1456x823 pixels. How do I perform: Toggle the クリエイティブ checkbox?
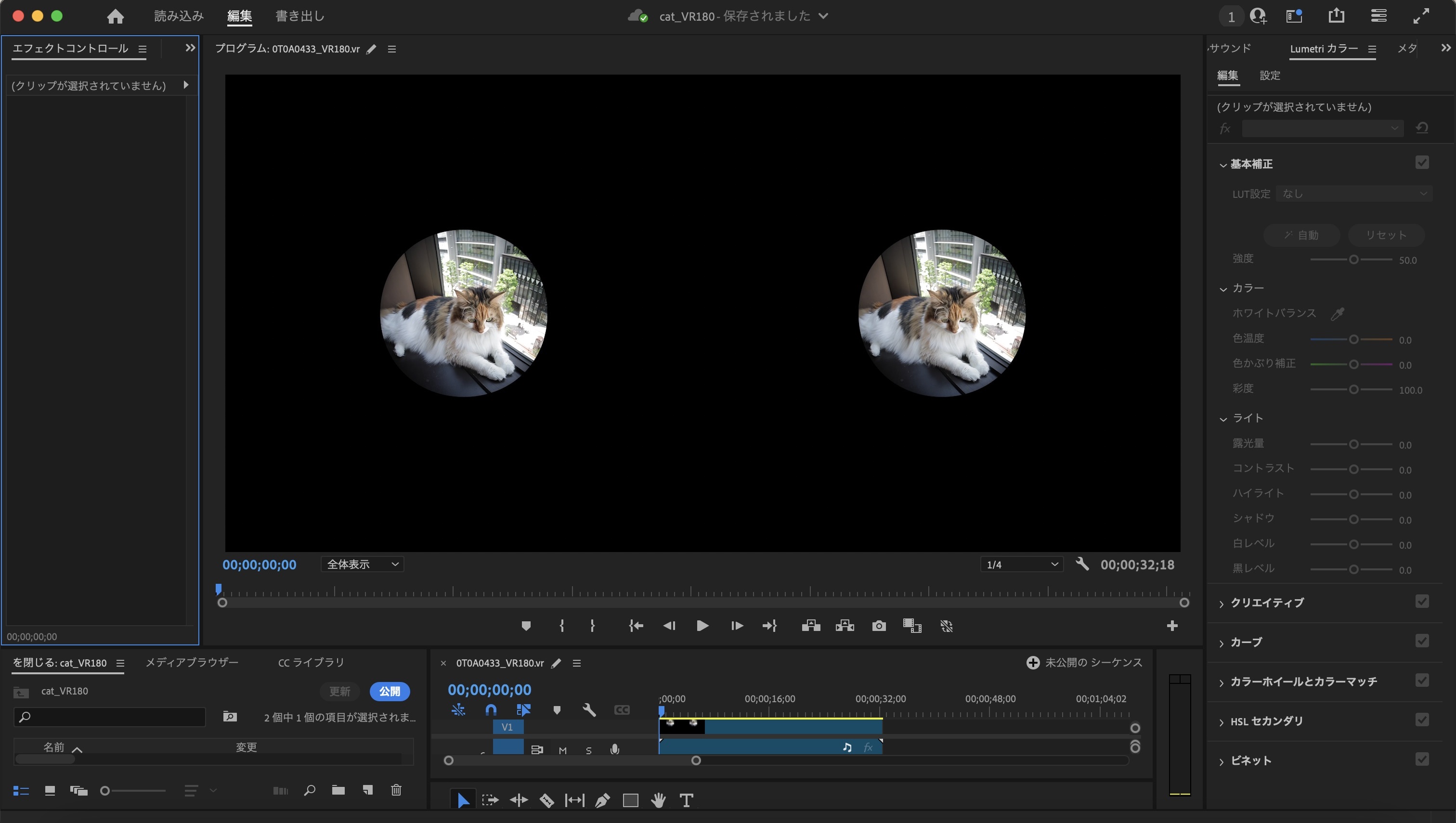pos(1422,602)
